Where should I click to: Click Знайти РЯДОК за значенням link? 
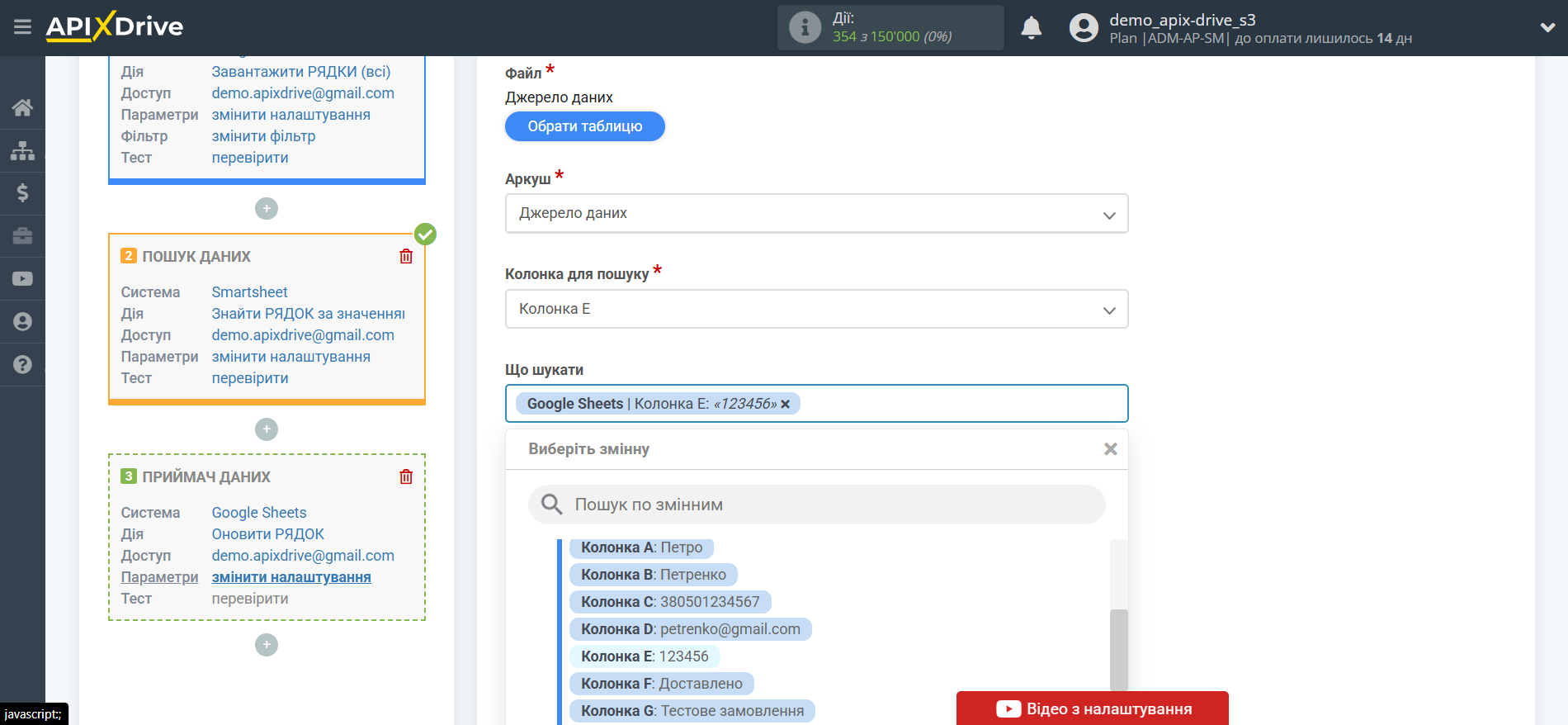[x=308, y=314]
